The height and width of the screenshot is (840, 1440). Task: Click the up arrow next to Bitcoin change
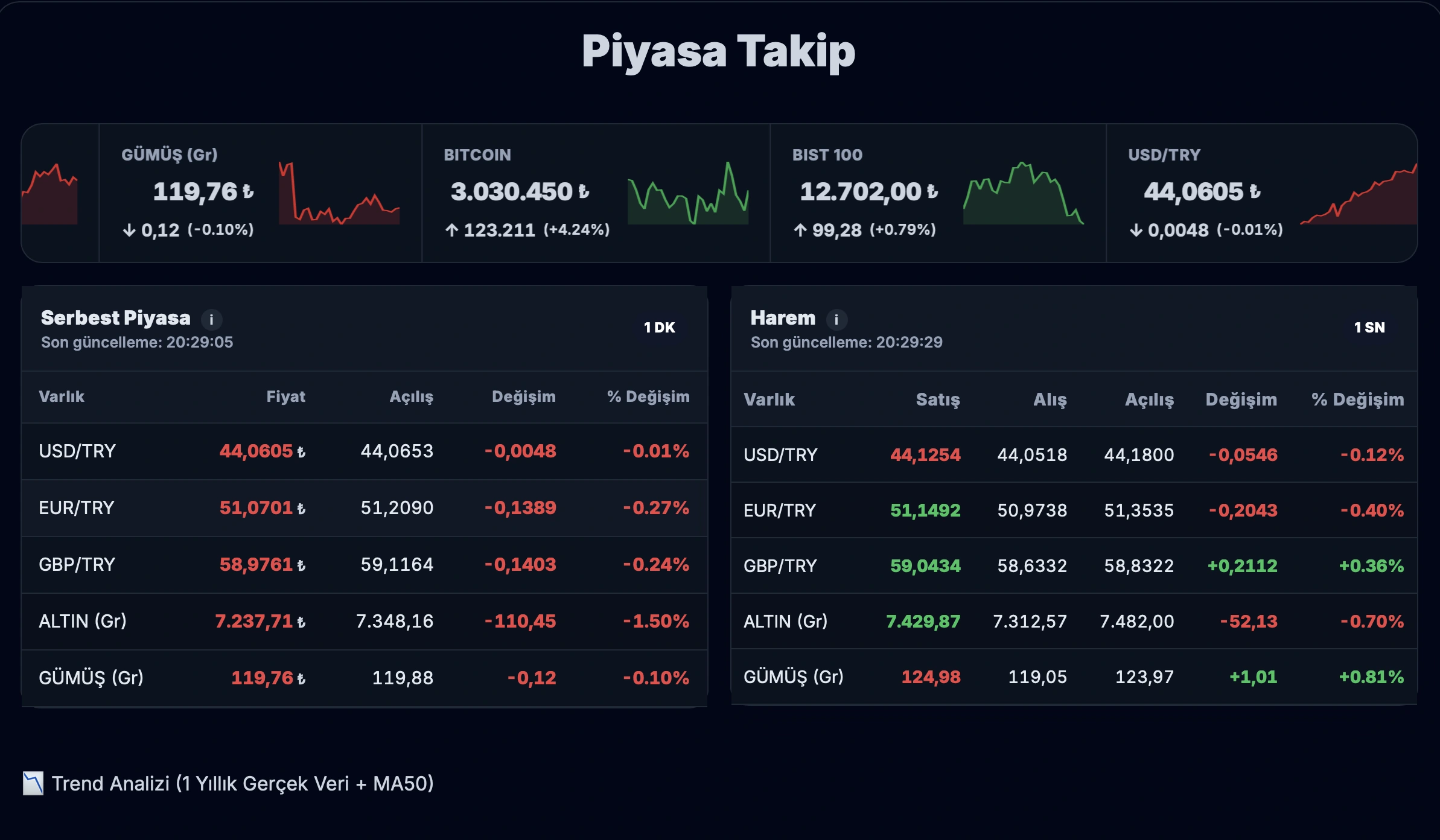pyautogui.click(x=452, y=230)
